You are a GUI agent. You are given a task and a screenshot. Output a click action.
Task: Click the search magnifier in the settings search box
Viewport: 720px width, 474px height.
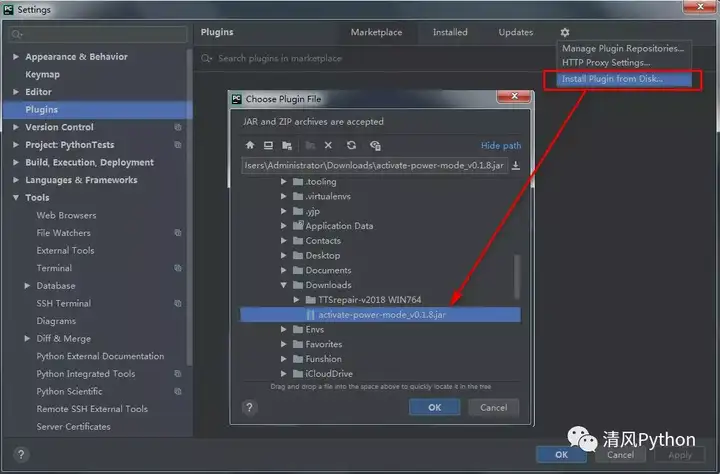(17, 34)
